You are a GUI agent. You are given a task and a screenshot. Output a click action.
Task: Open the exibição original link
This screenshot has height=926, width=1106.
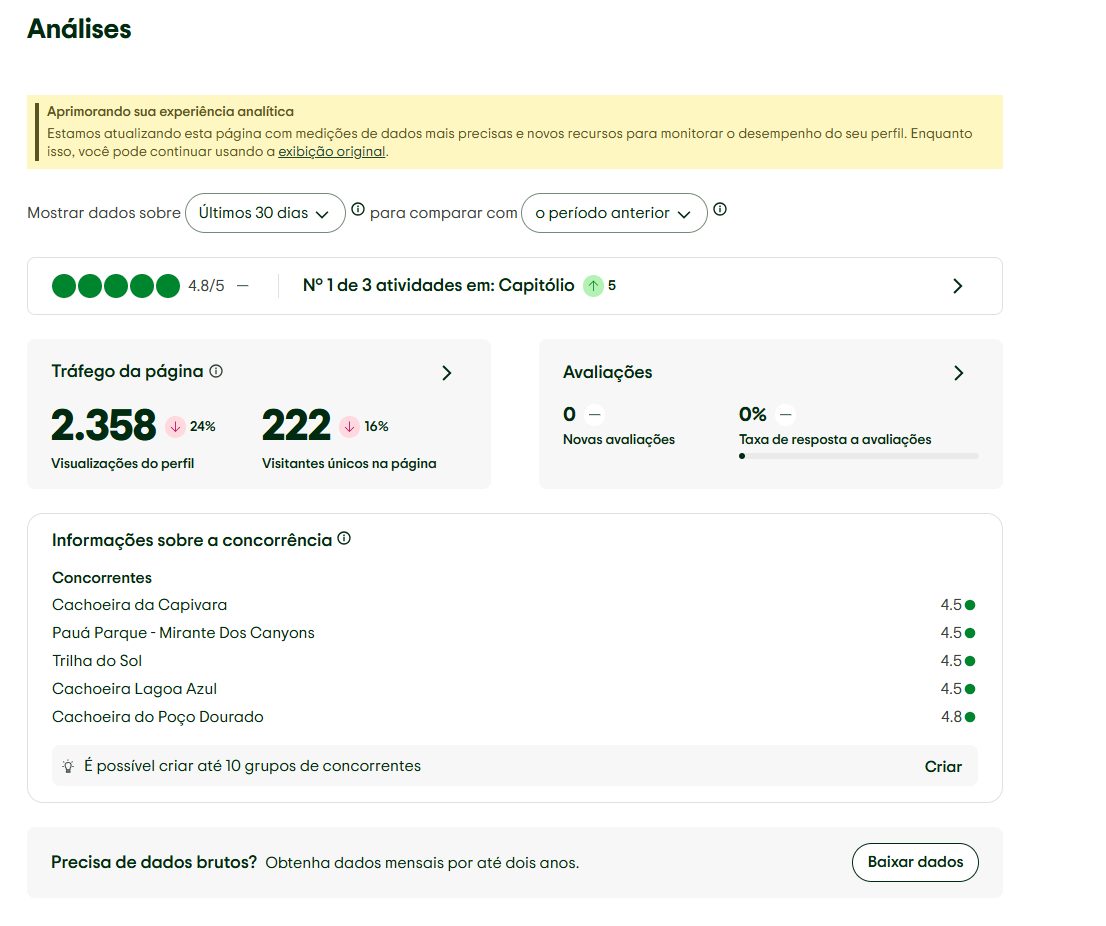click(331, 152)
